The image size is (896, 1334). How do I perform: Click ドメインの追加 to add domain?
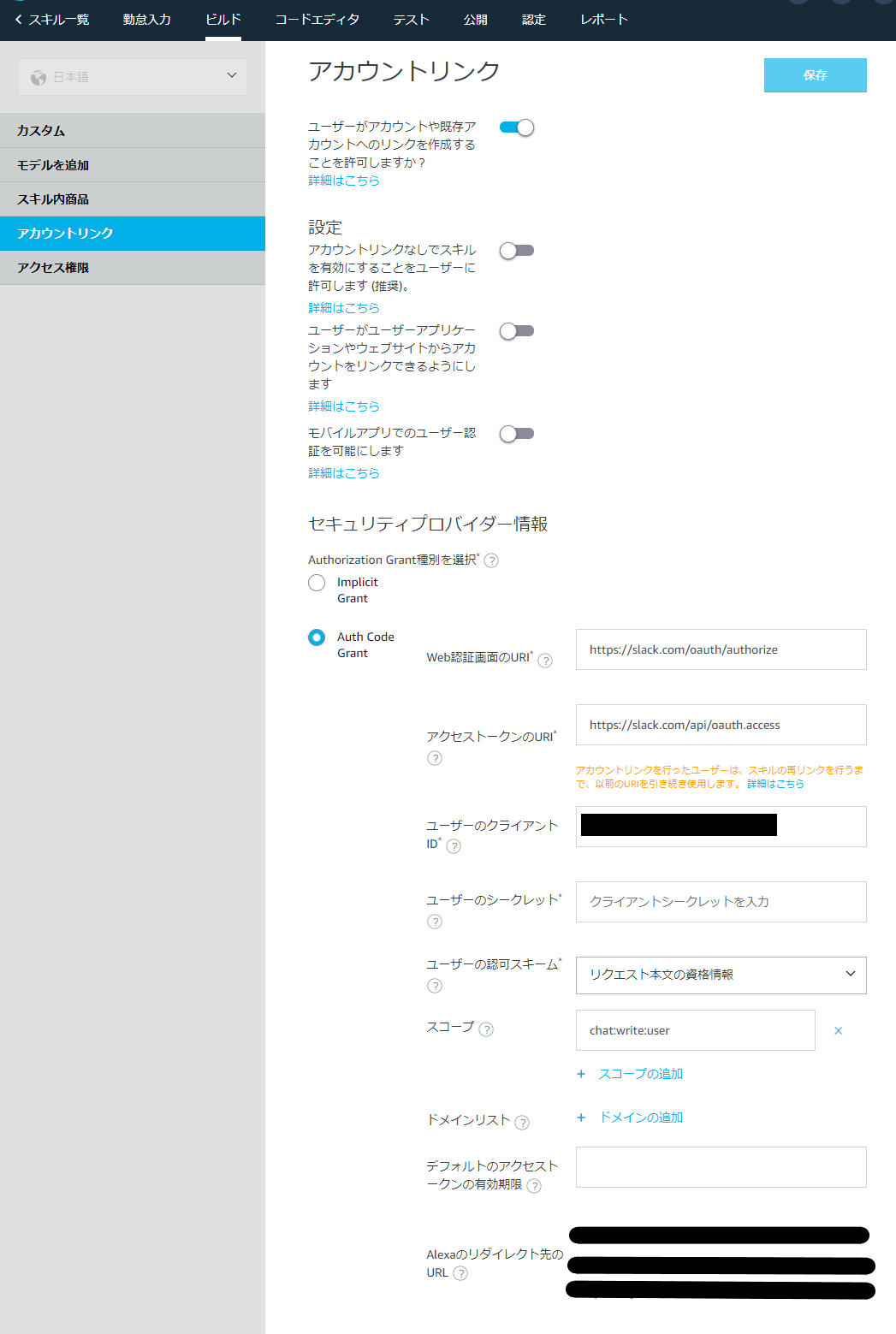(x=631, y=1118)
